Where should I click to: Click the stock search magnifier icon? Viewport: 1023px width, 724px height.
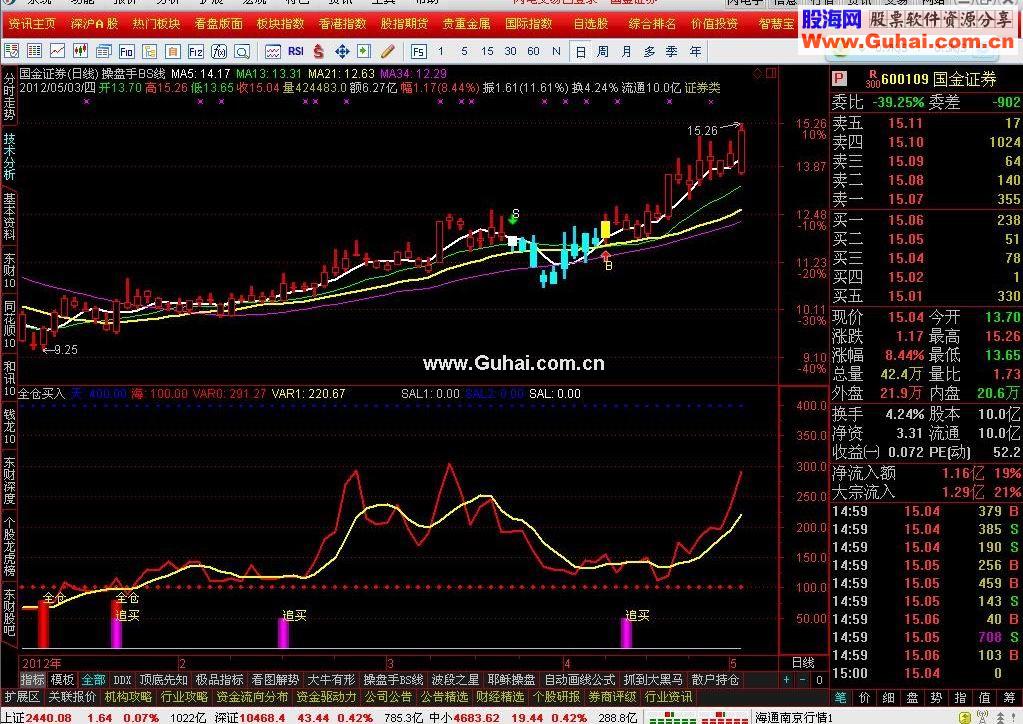tap(242, 51)
